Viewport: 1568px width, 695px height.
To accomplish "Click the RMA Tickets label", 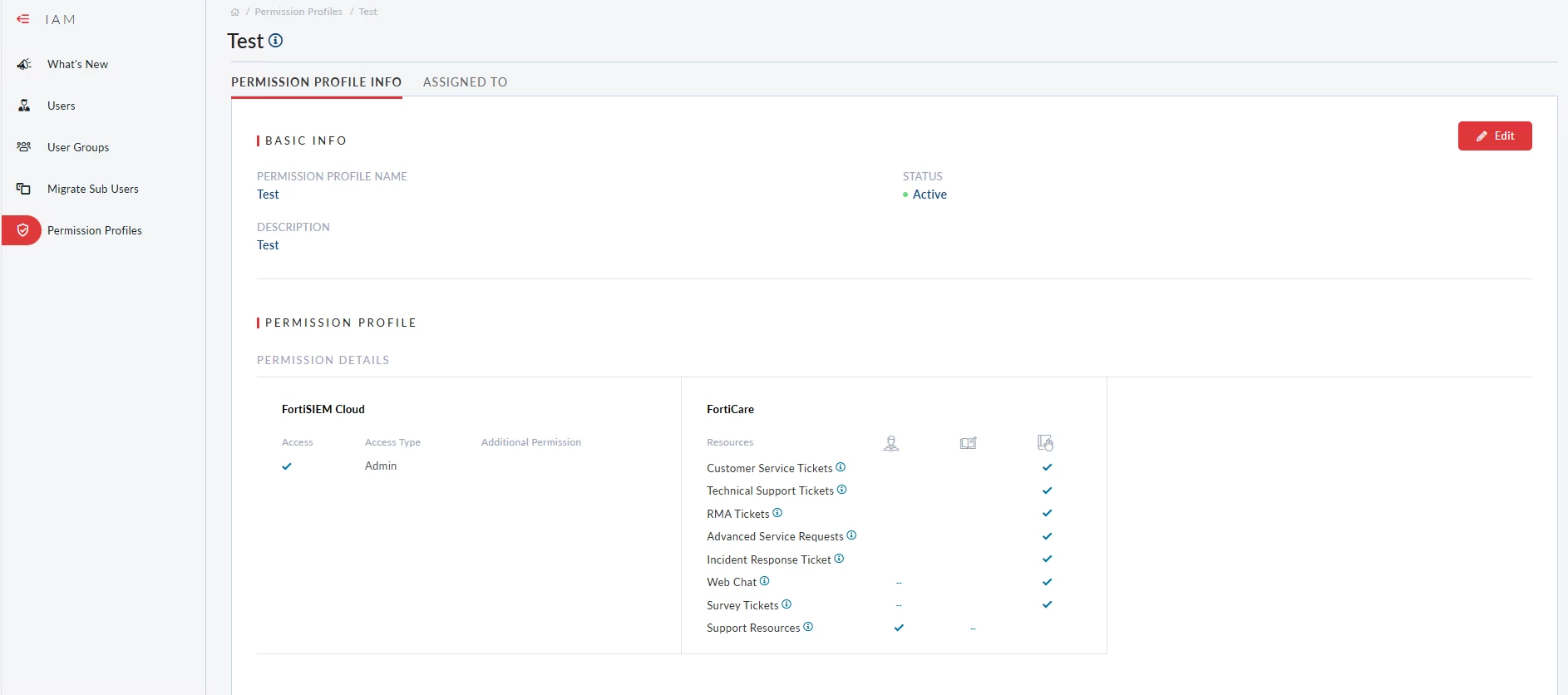I will pyautogui.click(x=738, y=514).
